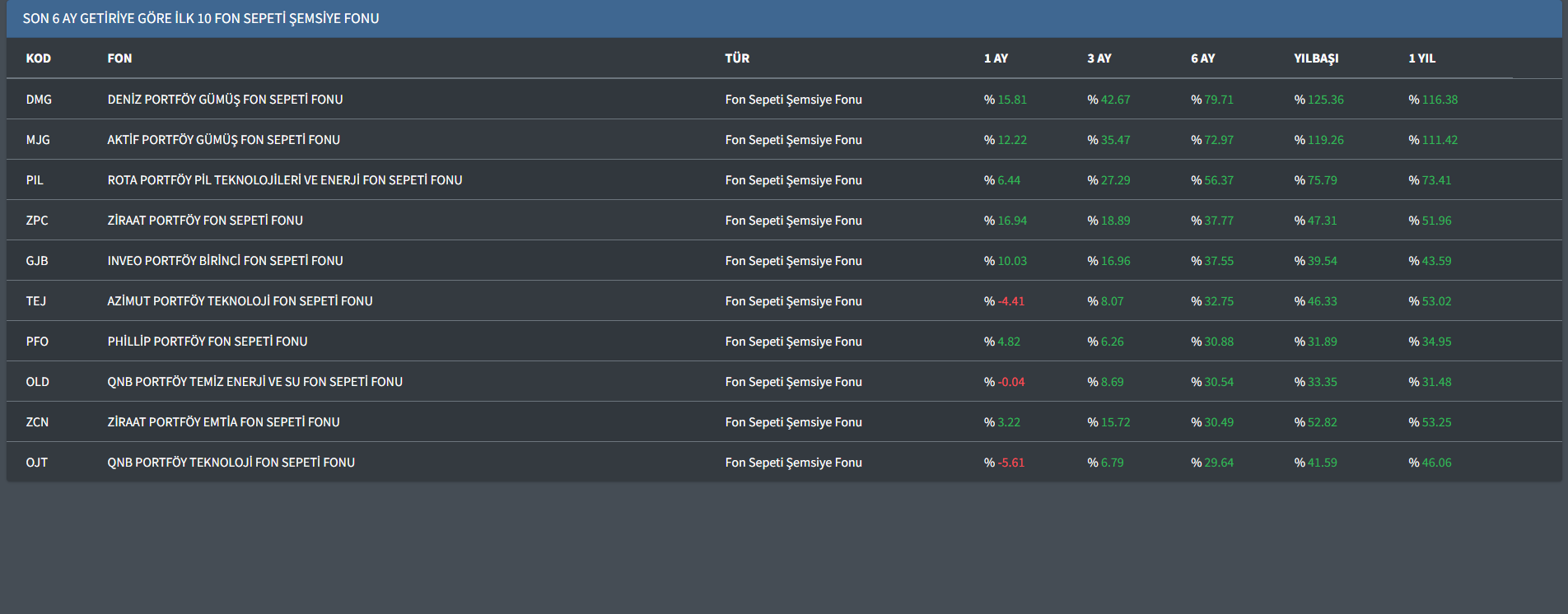Open PHİLLİP PORTFÖY FON SEPETİ FONU
The width and height of the screenshot is (1568, 614).
click(x=207, y=342)
